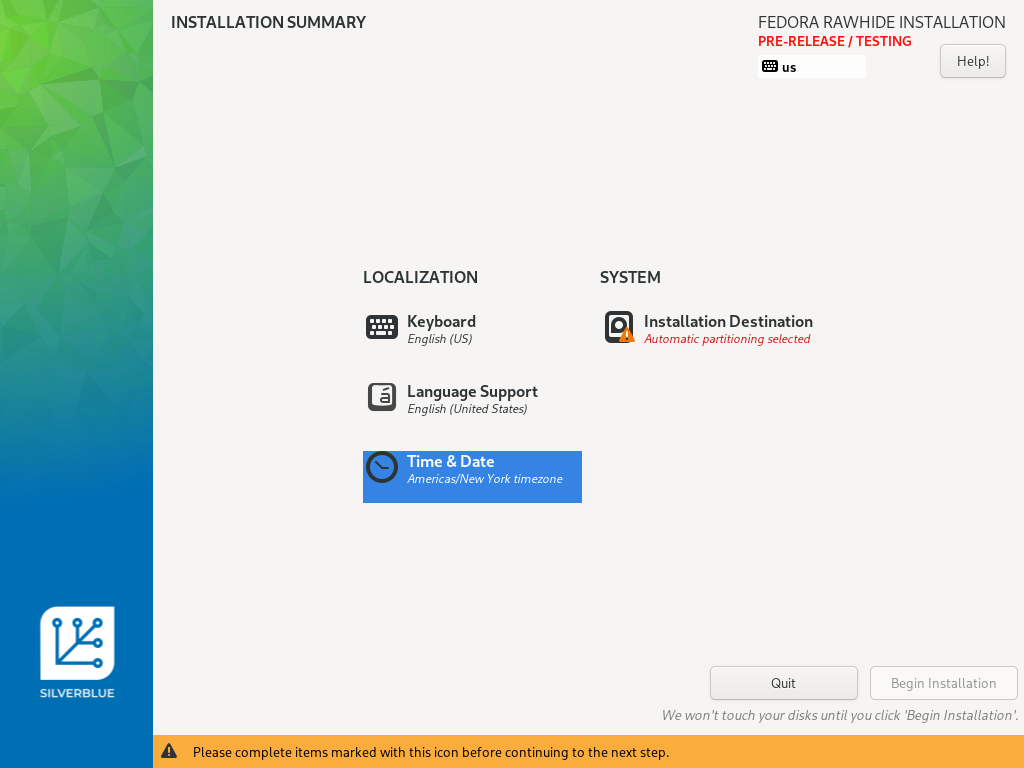Viewport: 1024px width, 768px height.
Task: Open the Time & Date title
Action: tap(451, 461)
